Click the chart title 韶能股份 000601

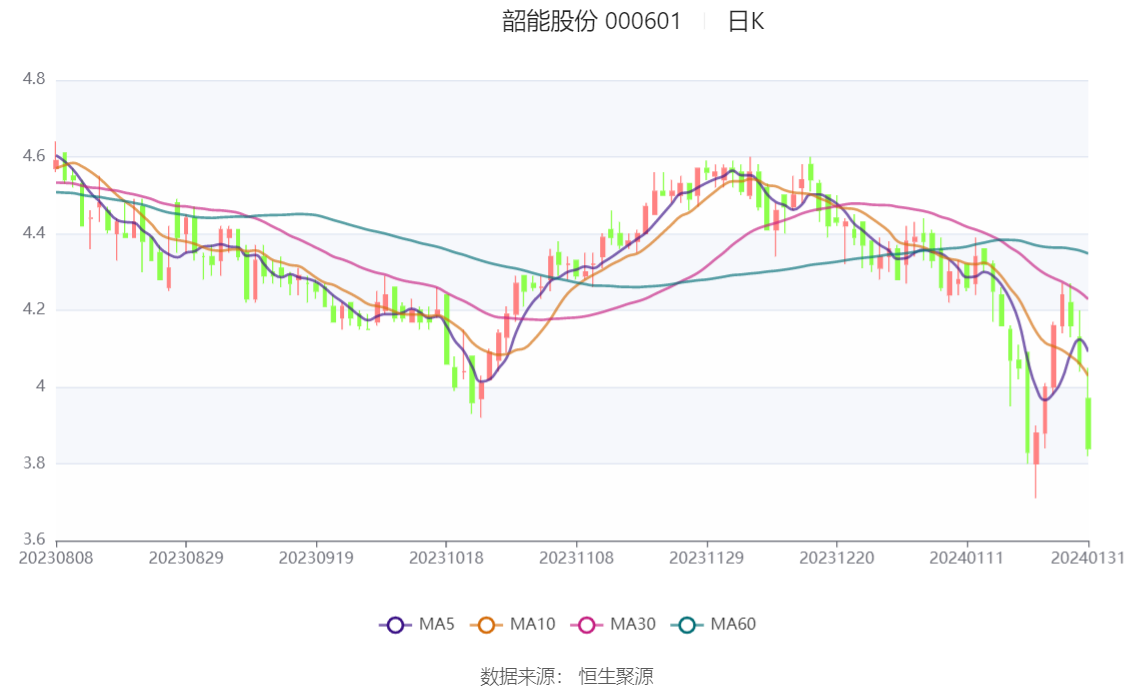[592, 21]
